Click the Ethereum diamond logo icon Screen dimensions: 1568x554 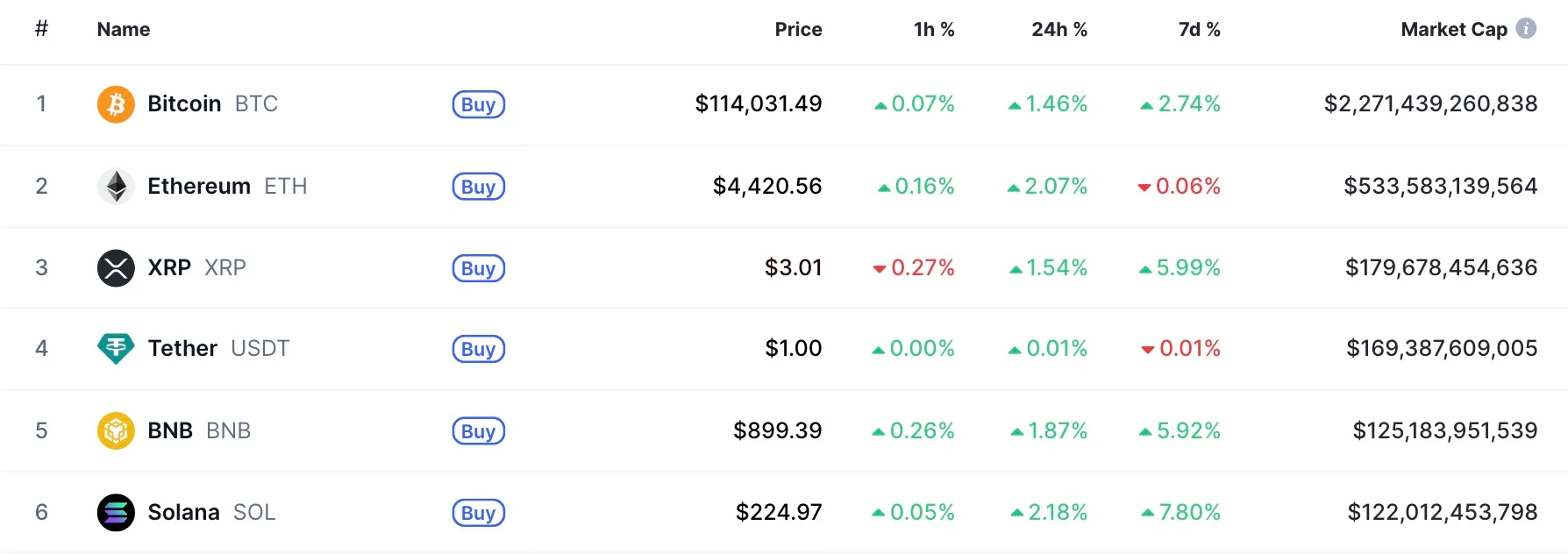pyautogui.click(x=116, y=186)
